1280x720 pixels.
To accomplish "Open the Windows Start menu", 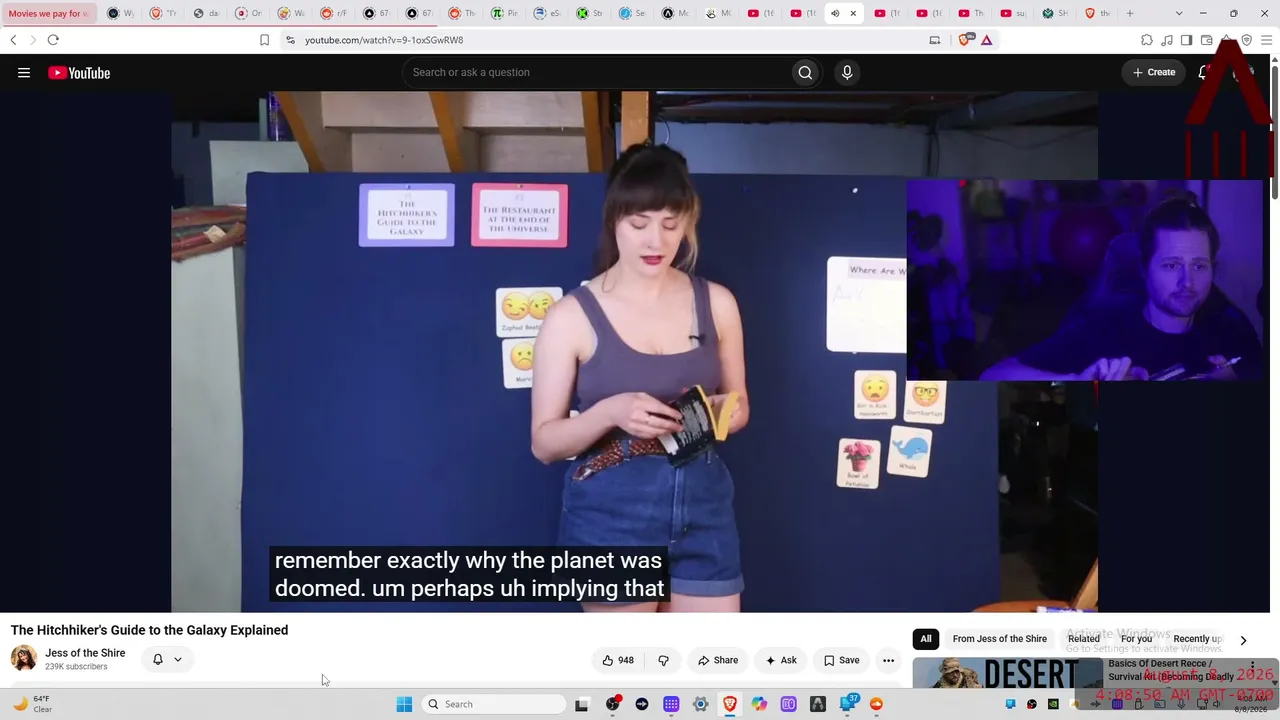I will pos(404,704).
